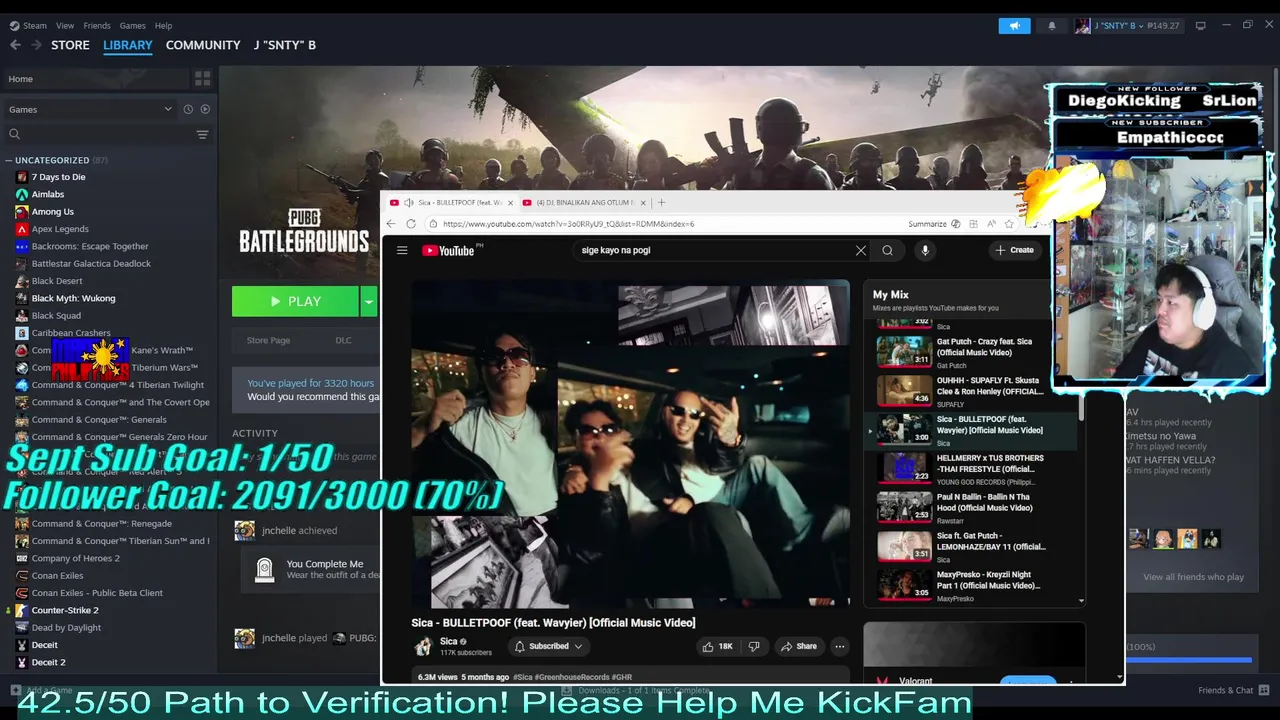Viewport: 1280px width, 720px height.
Task: Select Dead by Daylight in library
Action: tap(66, 628)
